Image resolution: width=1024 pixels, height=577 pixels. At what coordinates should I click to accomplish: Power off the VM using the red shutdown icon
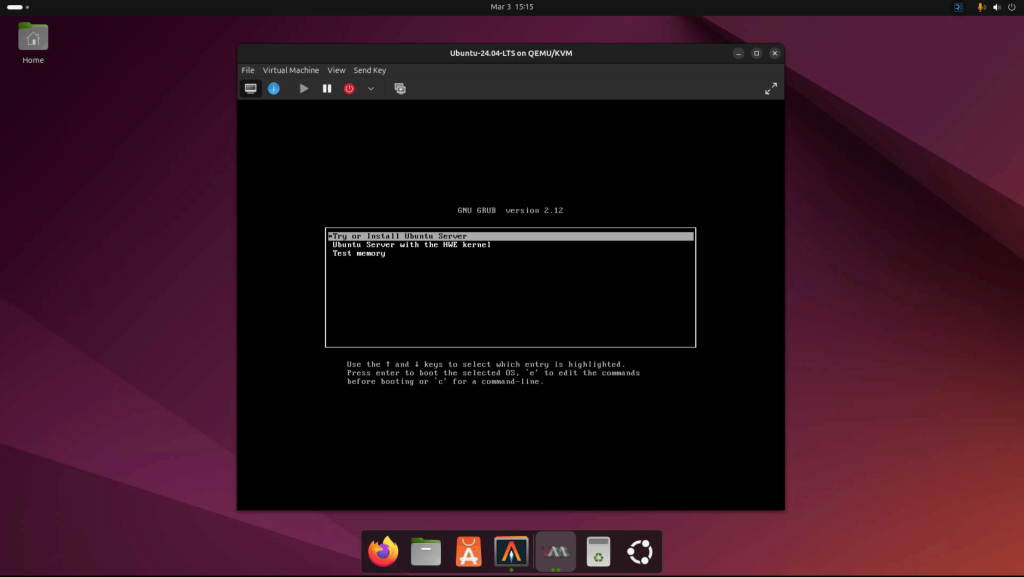tap(349, 88)
